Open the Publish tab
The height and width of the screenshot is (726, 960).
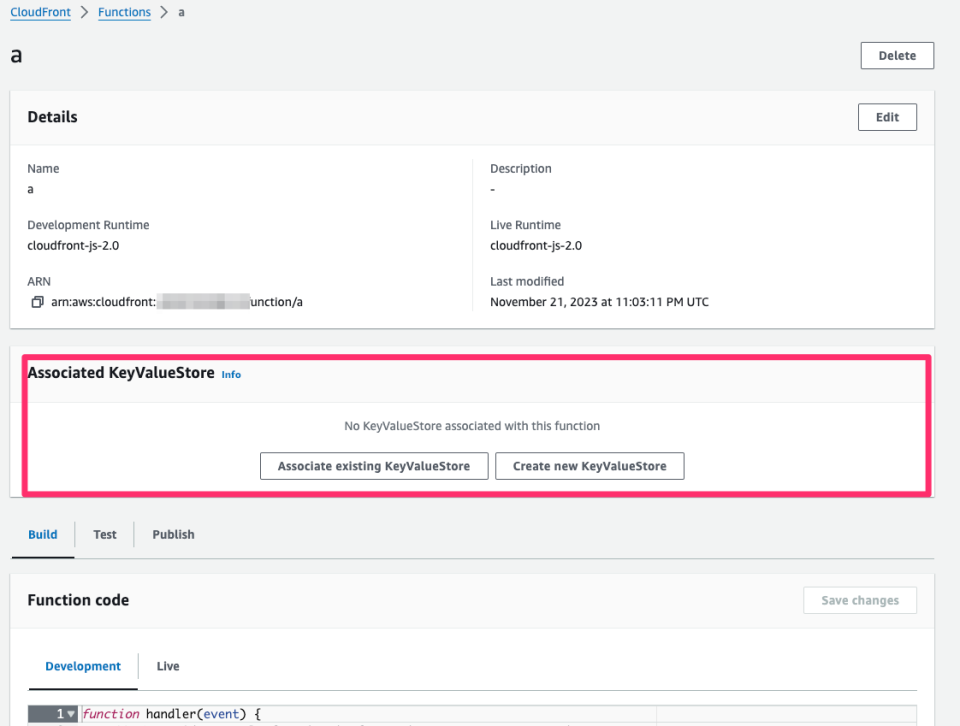point(172,534)
